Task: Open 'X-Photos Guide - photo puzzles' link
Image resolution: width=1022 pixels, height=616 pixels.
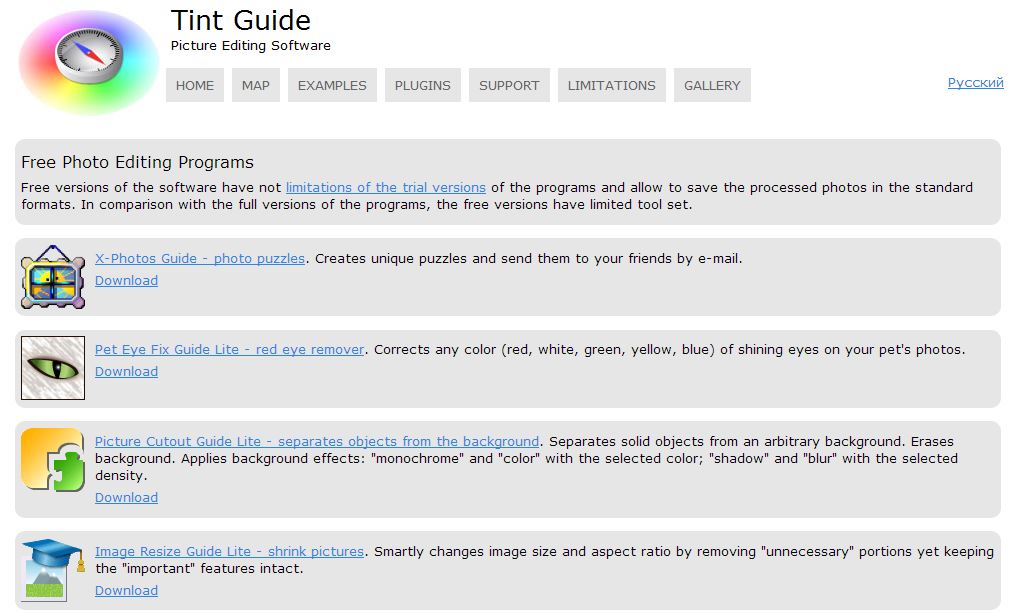Action: [200, 258]
